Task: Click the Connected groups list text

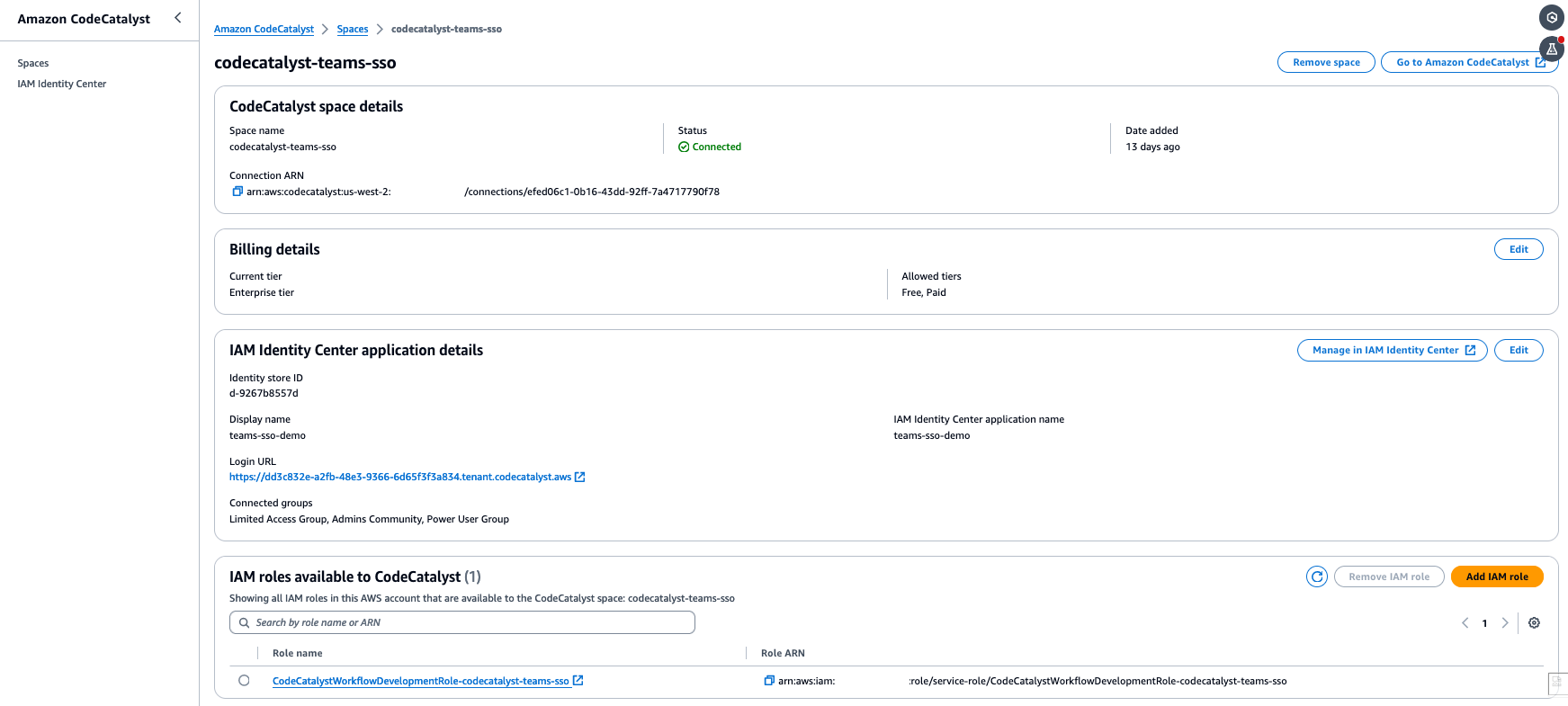Action: (369, 519)
